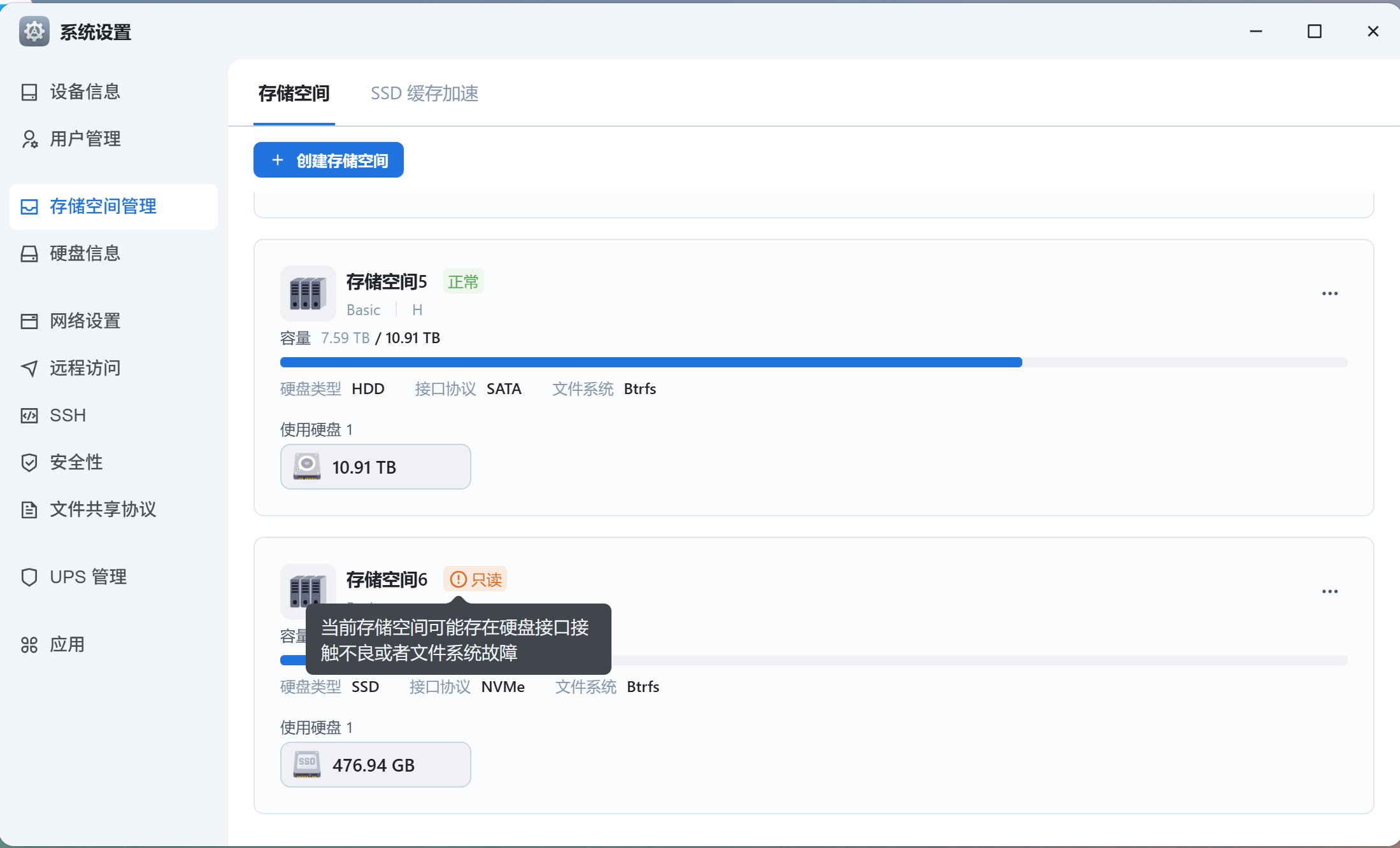This screenshot has height=848, width=1400.
Task: Open 设备信息 device info page
Action: click(x=113, y=92)
